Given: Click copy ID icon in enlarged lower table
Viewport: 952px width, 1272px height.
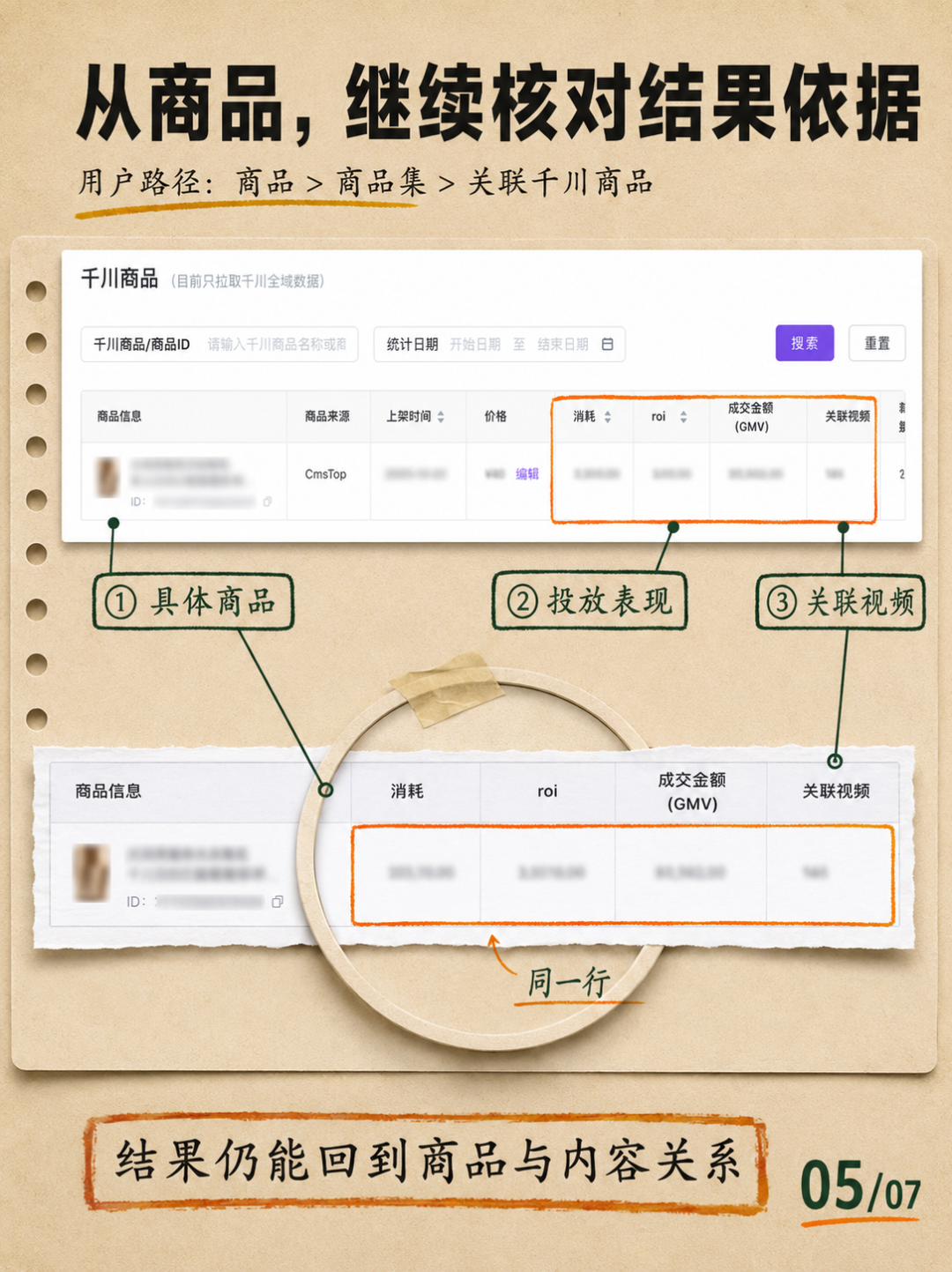Looking at the screenshot, I should click(278, 902).
